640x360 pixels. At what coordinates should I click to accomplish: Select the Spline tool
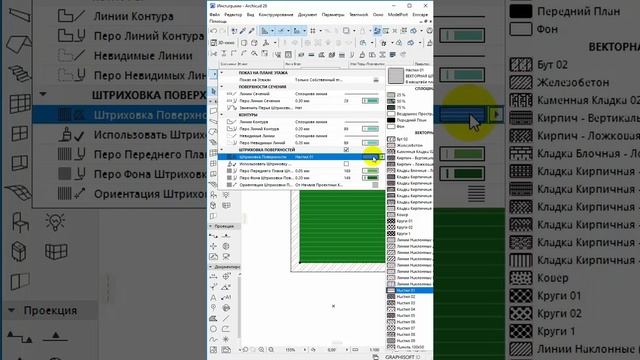click(213, 340)
